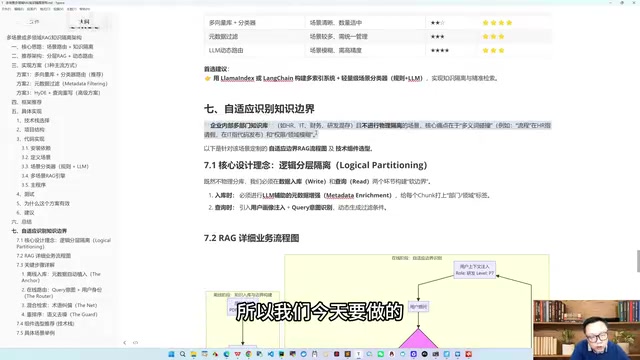Click the LlamaIndex underlined text in document
The width and height of the screenshot is (640, 360).
point(238,78)
